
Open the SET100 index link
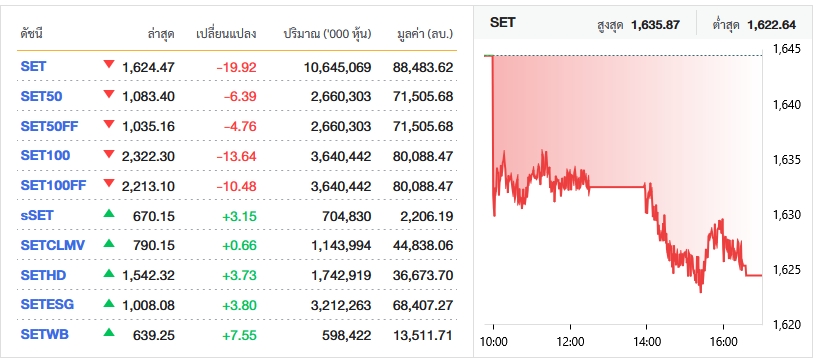[45, 155]
